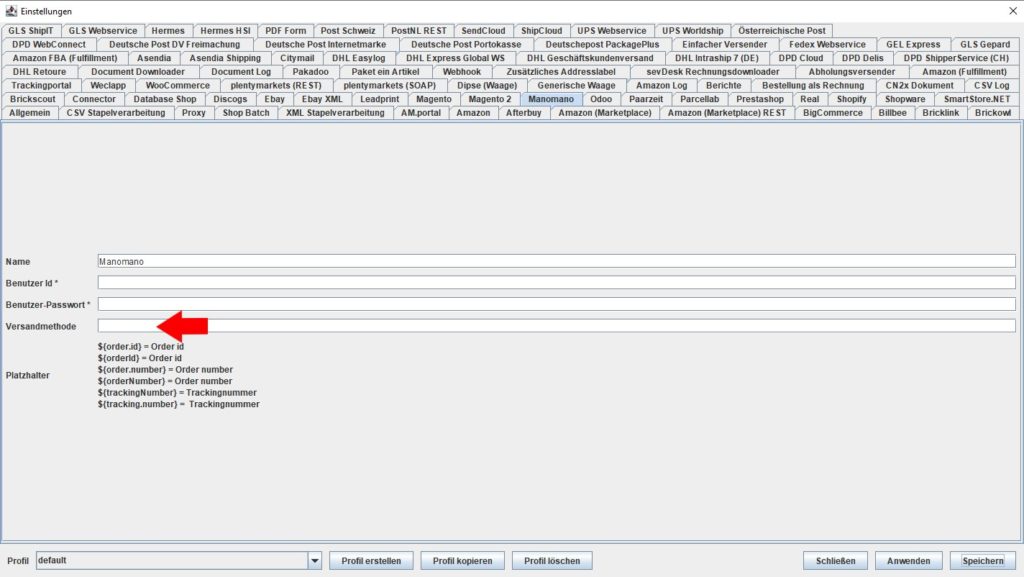Open the Einfacher Versender tab
The image size is (1024, 577).
725,44
